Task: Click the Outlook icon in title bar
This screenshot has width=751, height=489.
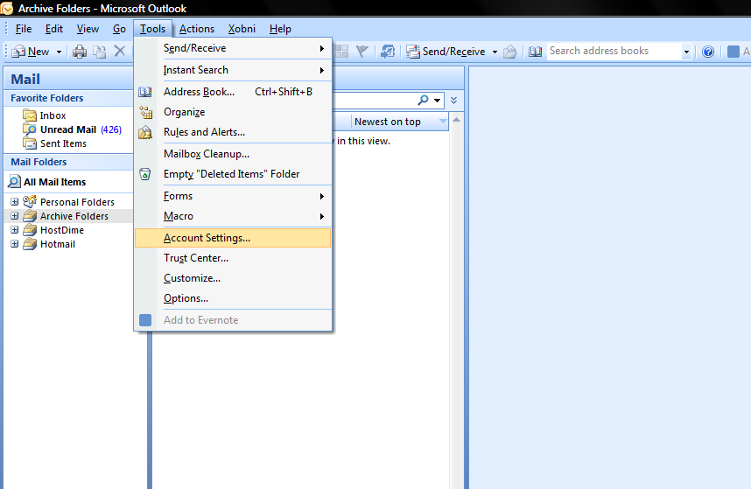Action: [x=7, y=8]
